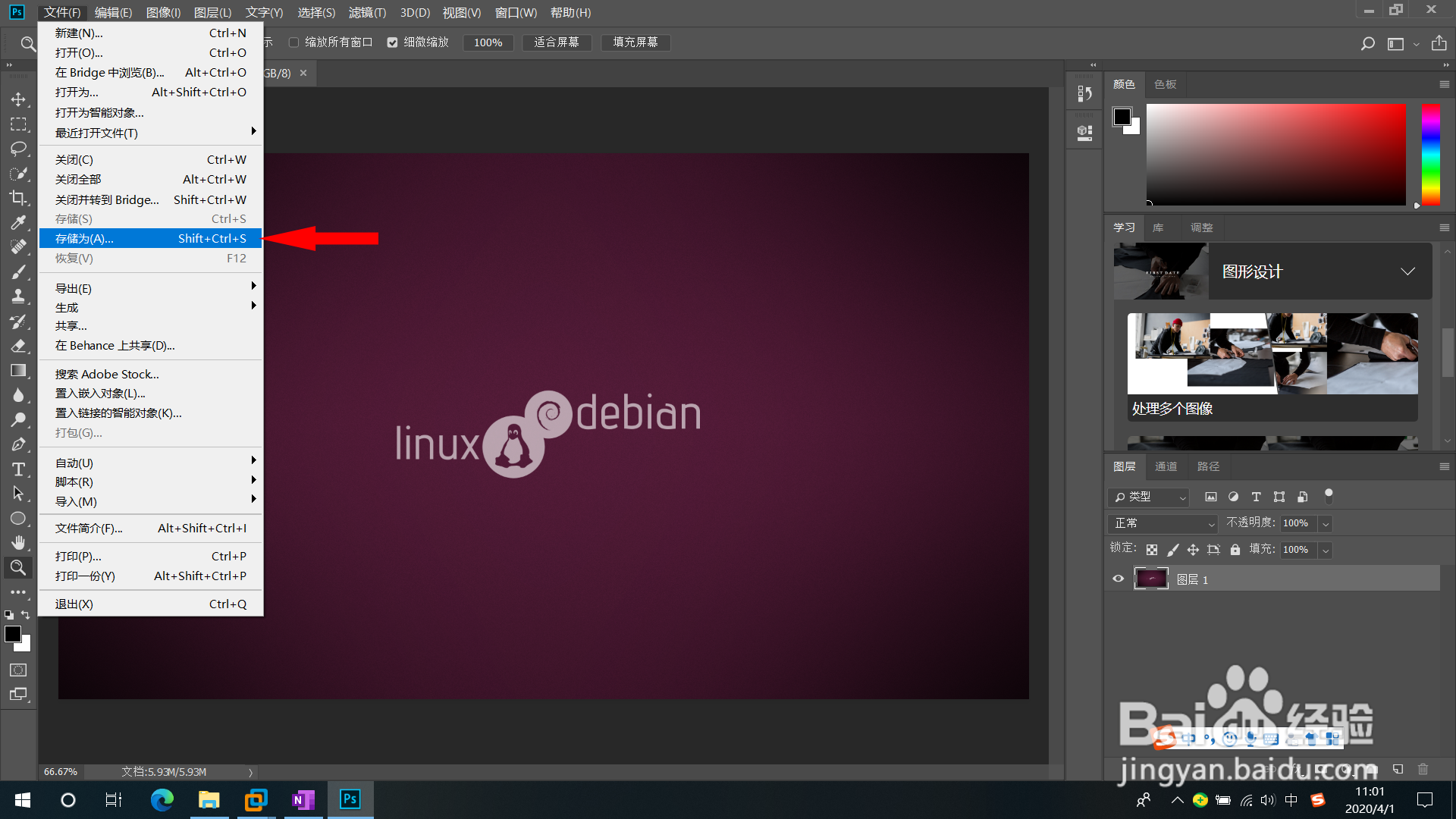1456x819 pixels.
Task: Pick a color in the color field
Action: point(1276,155)
